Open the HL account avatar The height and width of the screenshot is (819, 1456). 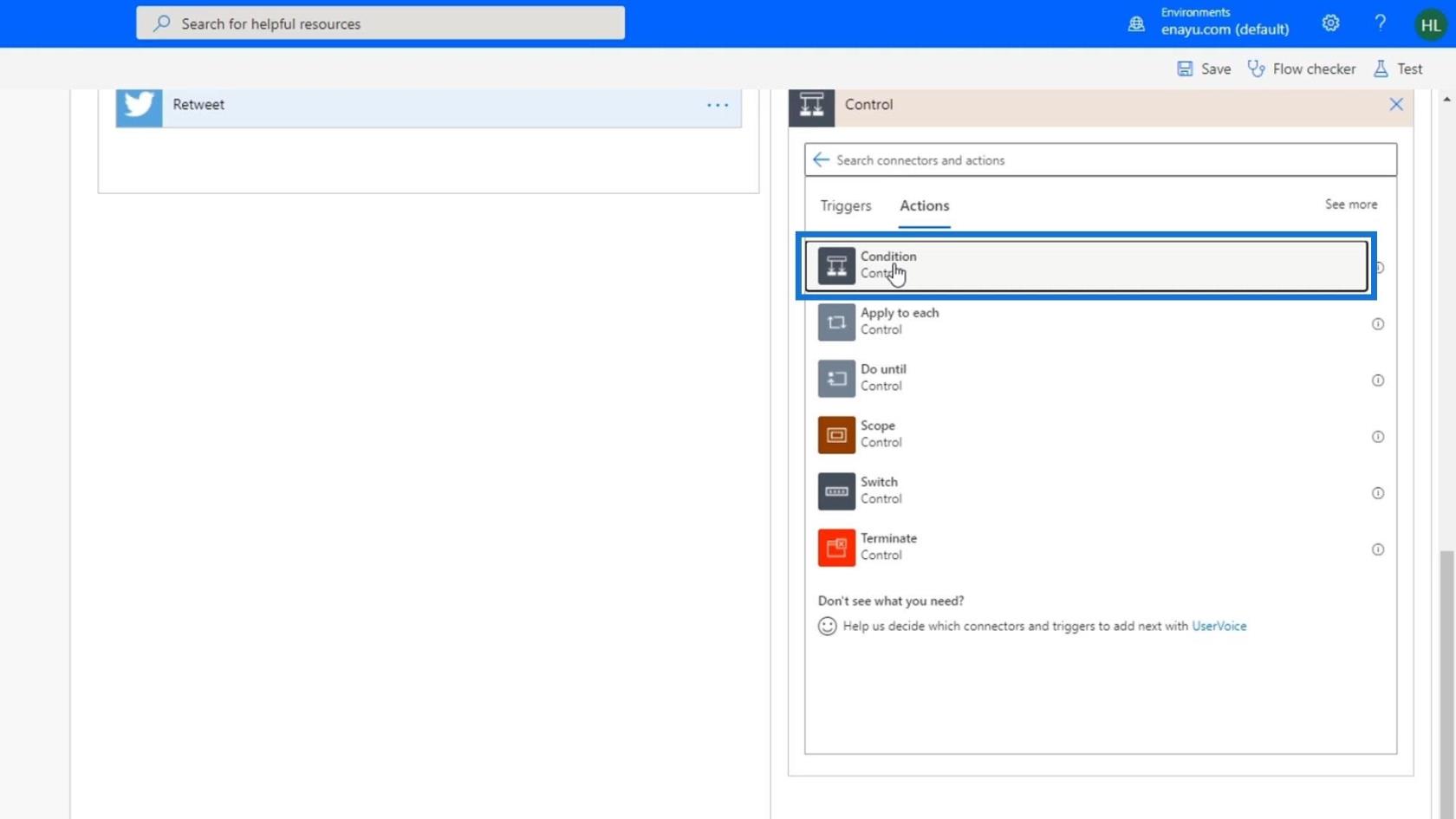tap(1431, 25)
